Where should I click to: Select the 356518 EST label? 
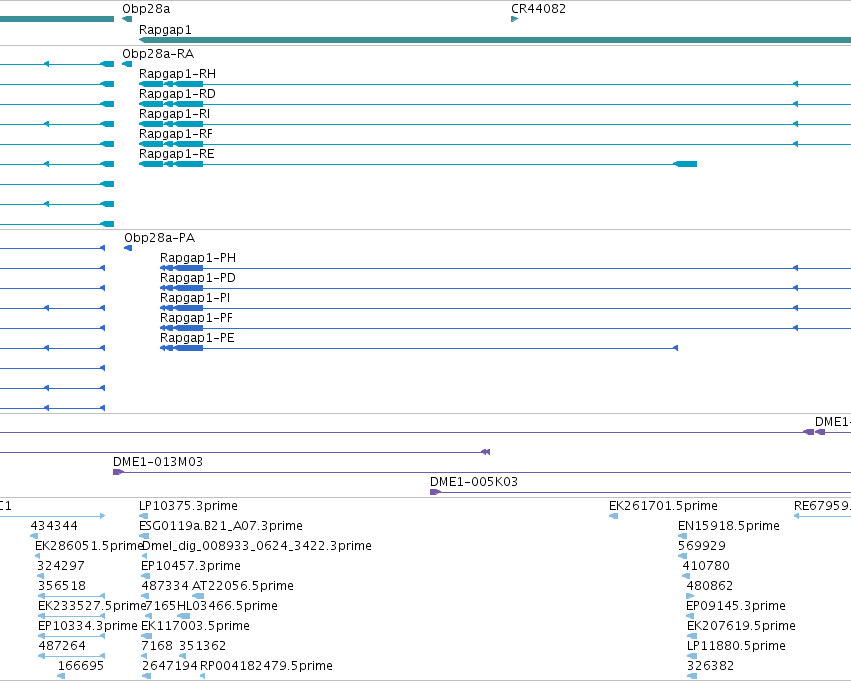tap(62, 586)
